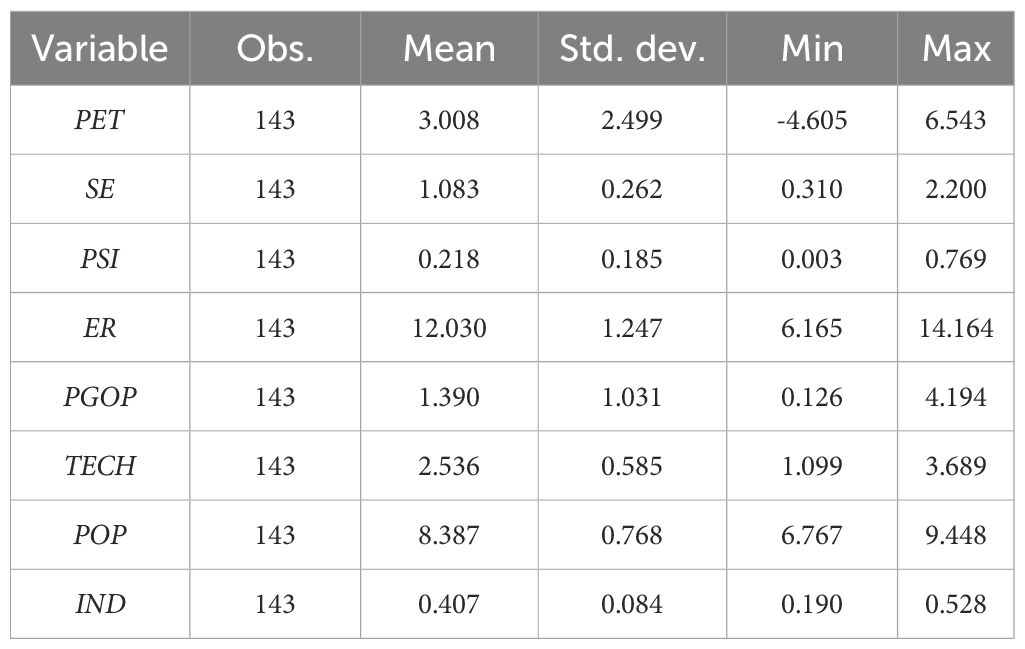Select the IND std. dev. value 0.084
1025x649 pixels.
coord(632,605)
